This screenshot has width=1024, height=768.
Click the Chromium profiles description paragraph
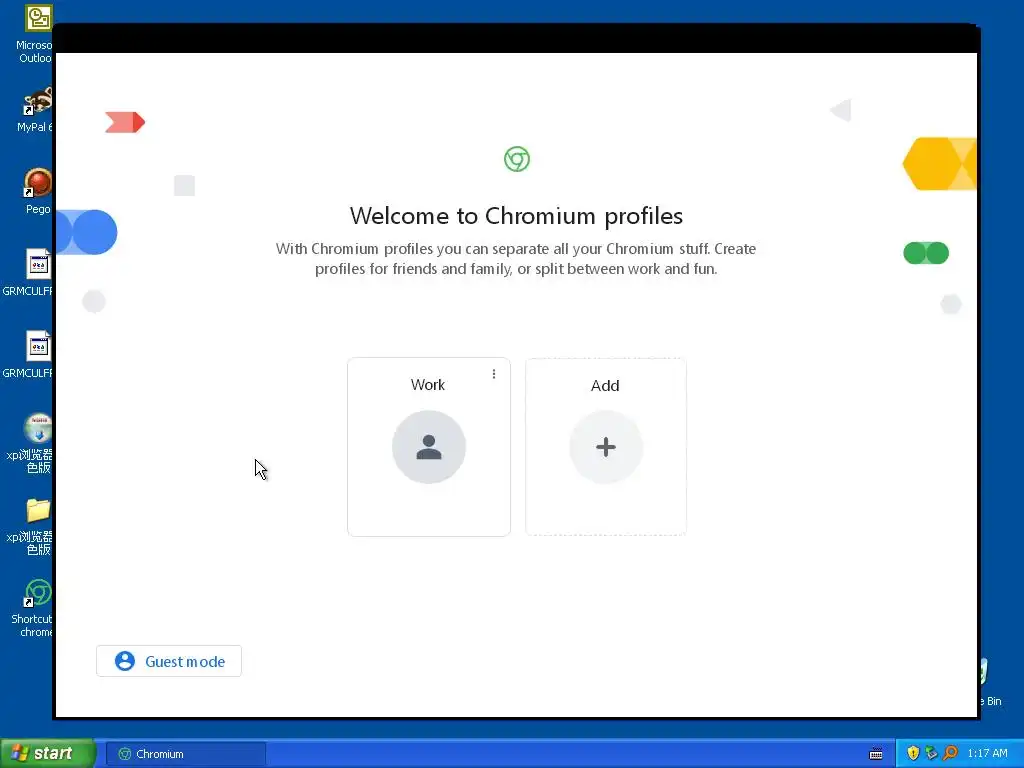(x=516, y=259)
